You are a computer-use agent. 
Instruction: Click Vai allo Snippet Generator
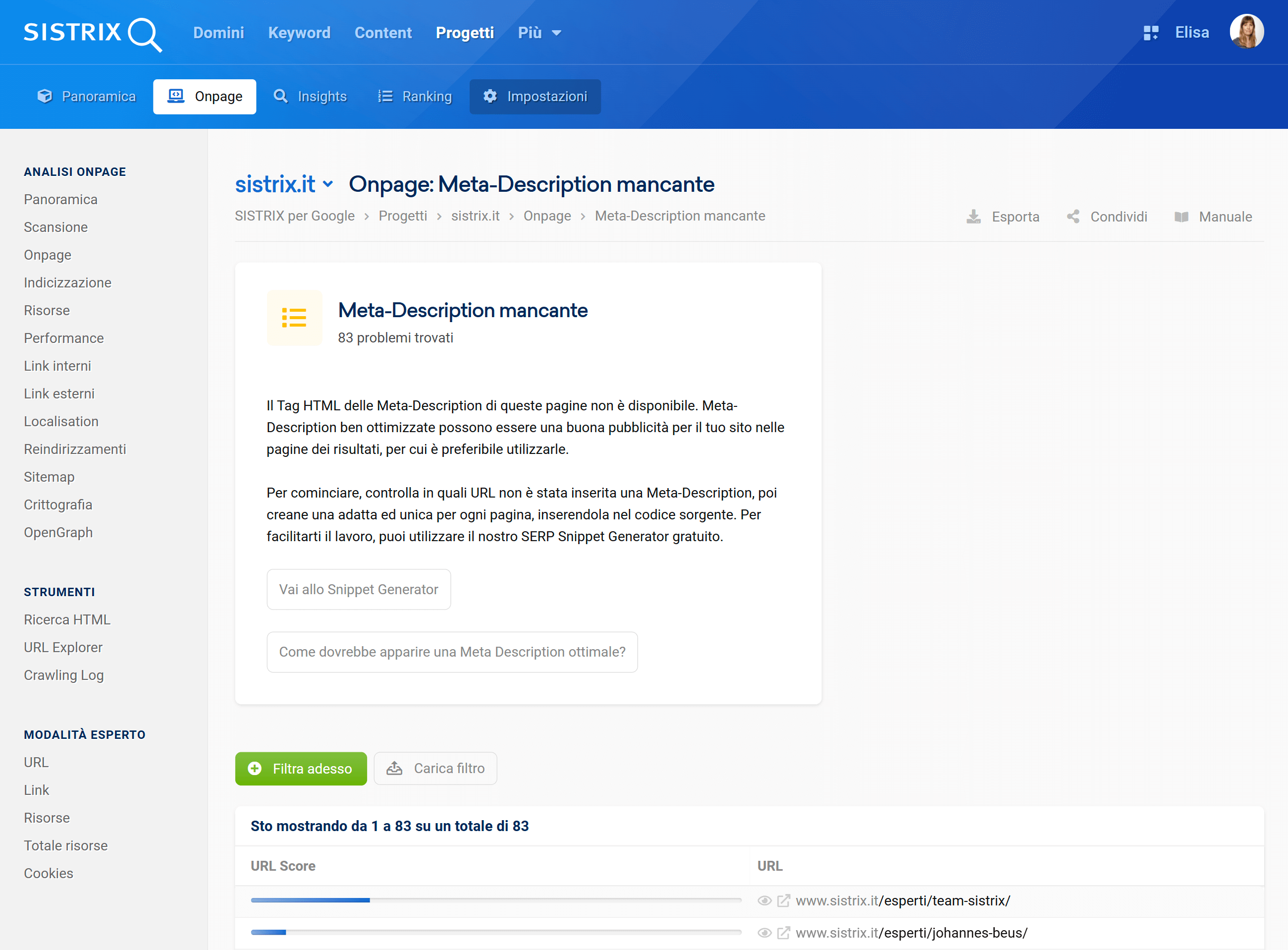358,589
